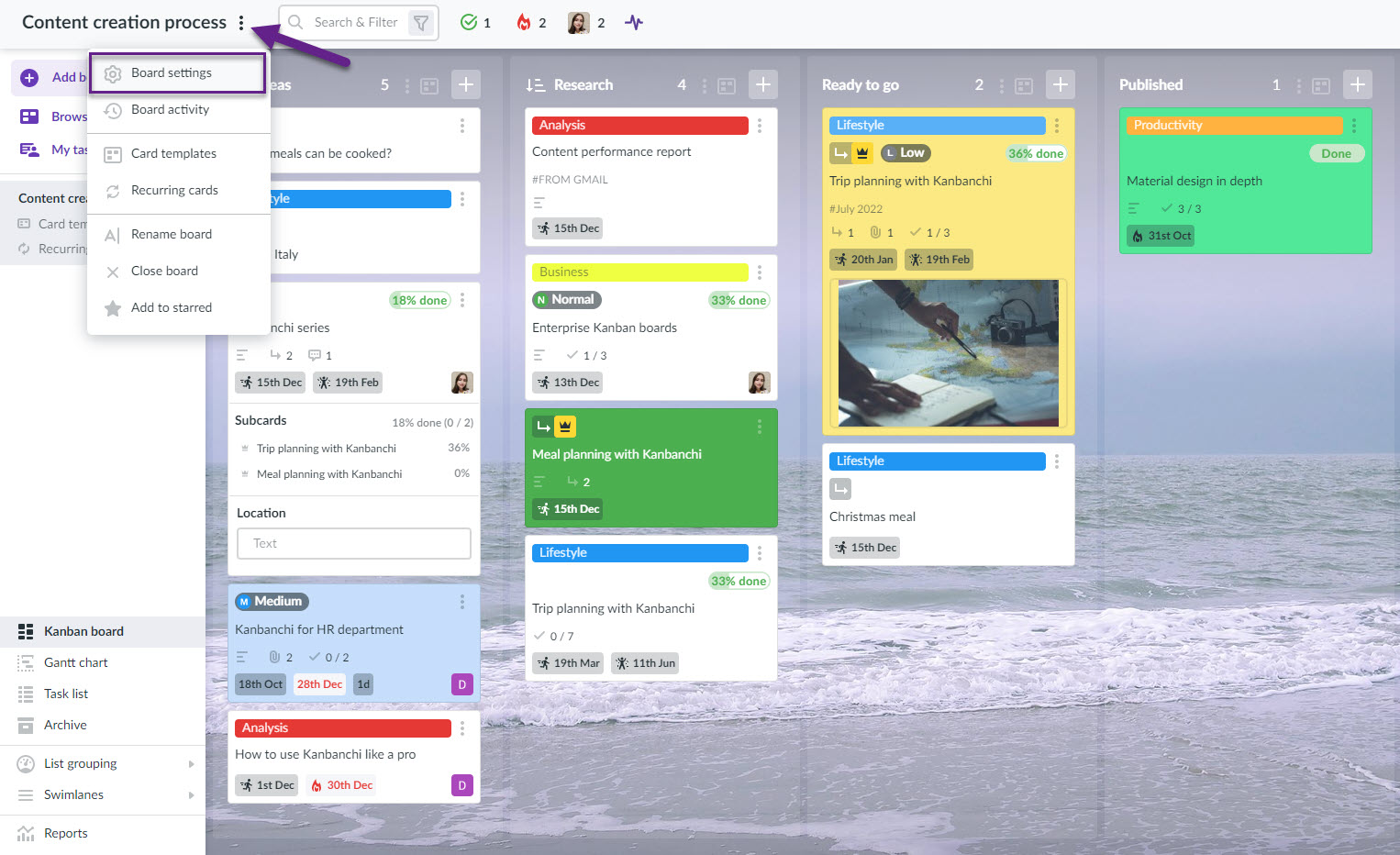This screenshot has height=855, width=1400.
Task: Click 30th Dec overdue date on pro card
Action: [x=341, y=785]
